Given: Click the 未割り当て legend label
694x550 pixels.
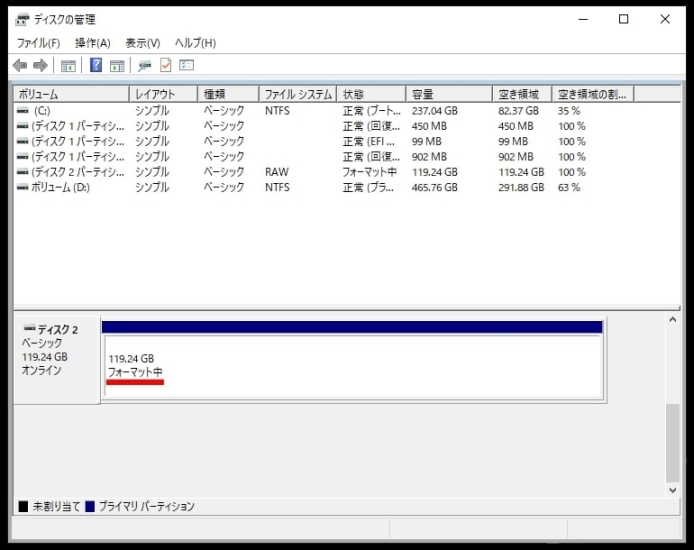Looking at the screenshot, I should click(x=56, y=506).
